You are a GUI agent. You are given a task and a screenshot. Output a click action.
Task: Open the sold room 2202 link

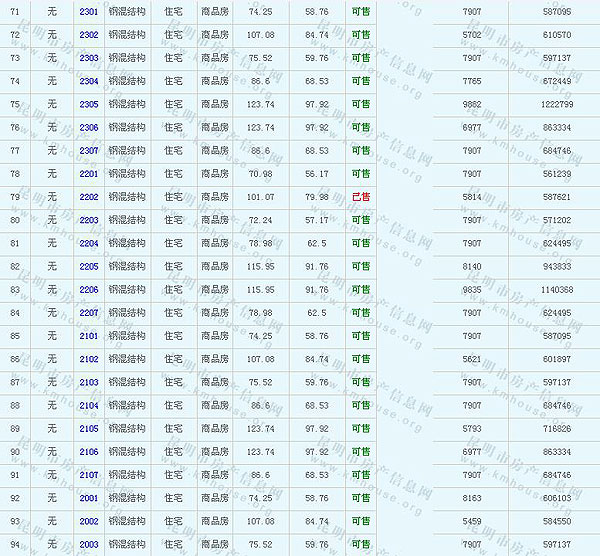coord(88,197)
